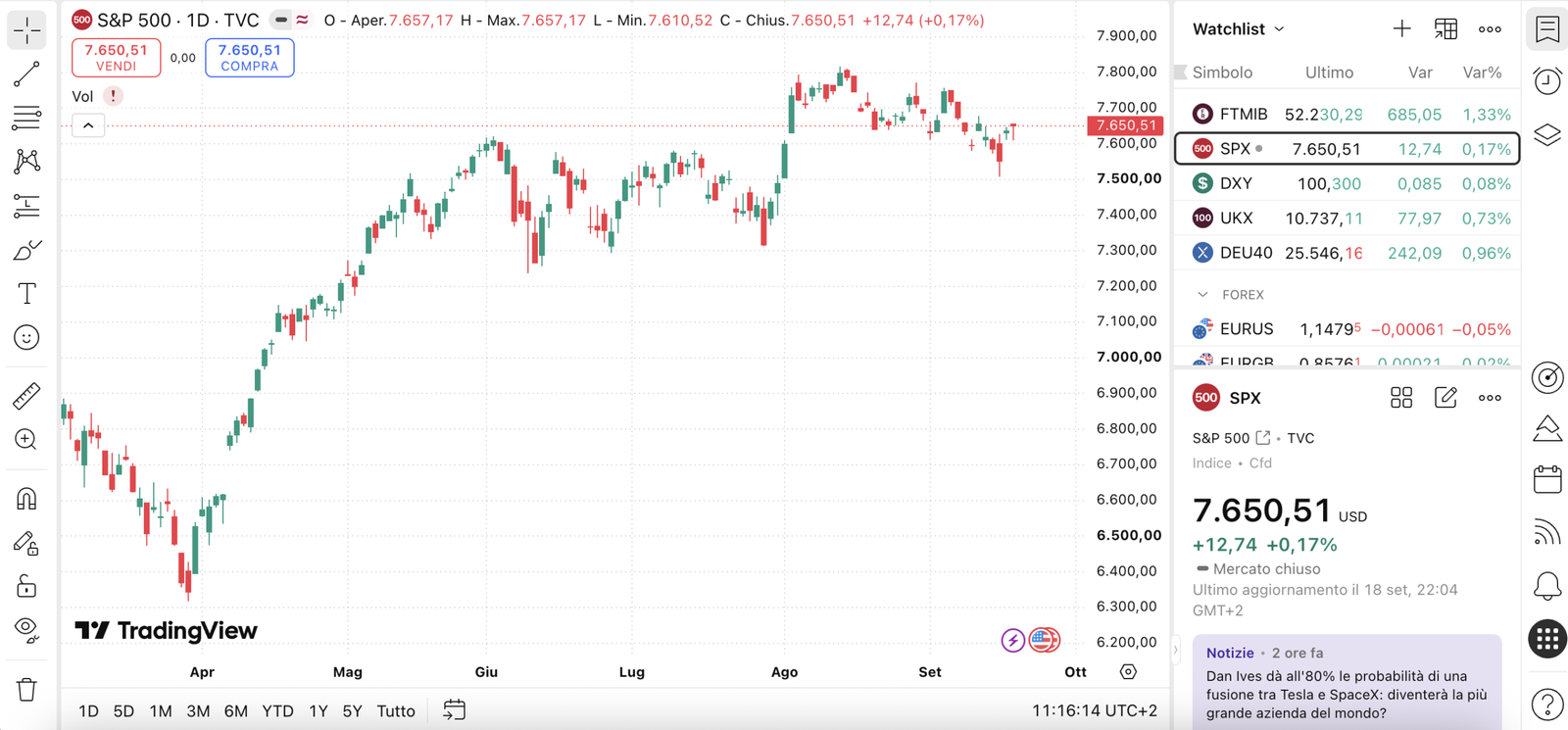Viewport: 1568px width, 730px height.
Task: Open SPX details more options
Action: point(1490,398)
